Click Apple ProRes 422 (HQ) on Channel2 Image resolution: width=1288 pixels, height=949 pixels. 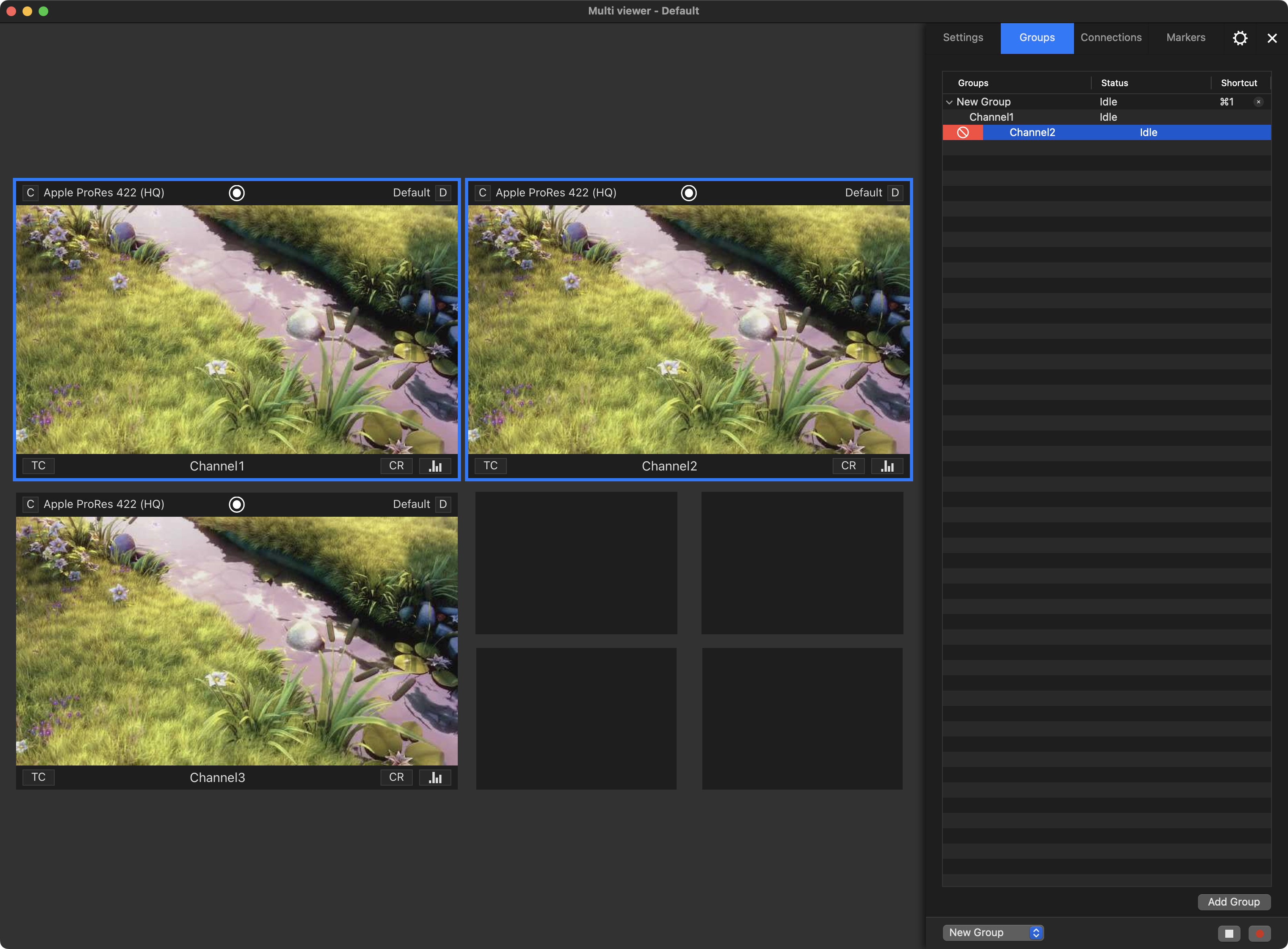click(x=556, y=193)
